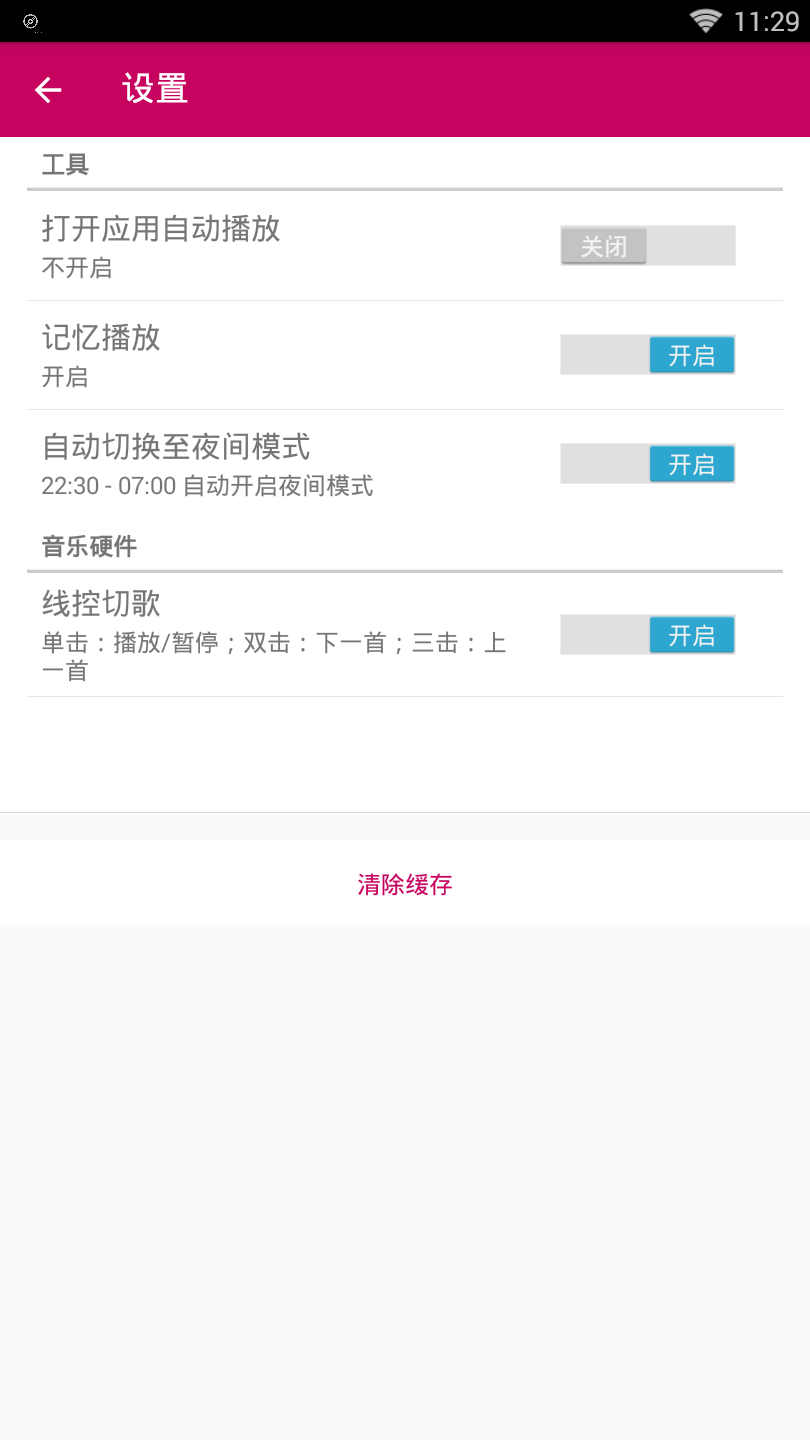Viewport: 810px width, 1440px height.
Task: Tap the 开启 status text under 记忆播放
Action: click(65, 377)
